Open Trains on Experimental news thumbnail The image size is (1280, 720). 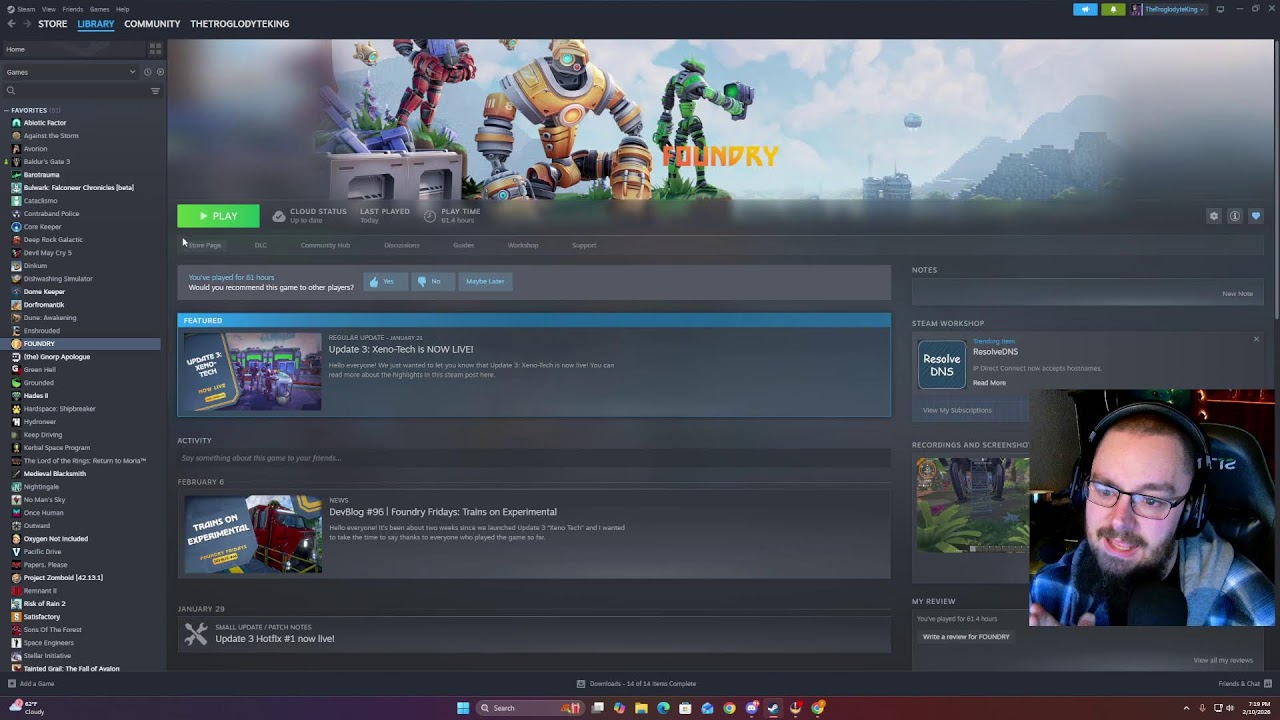(253, 534)
